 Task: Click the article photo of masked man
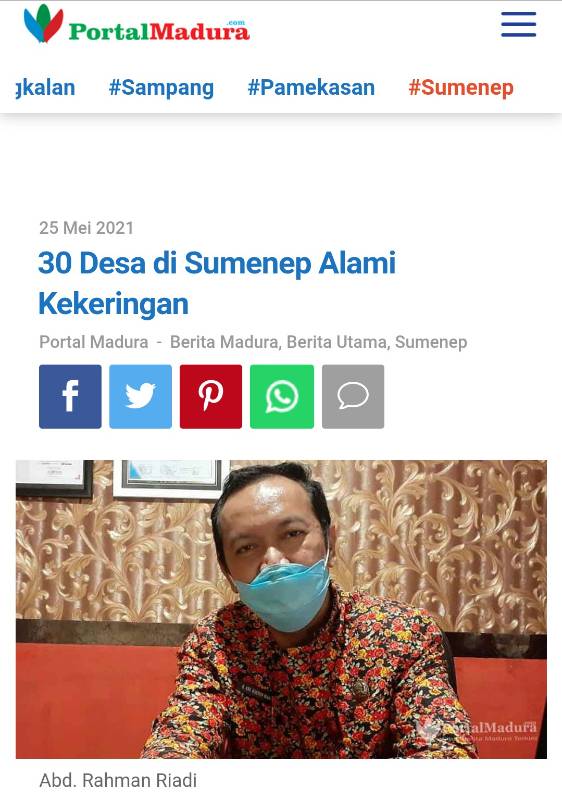pos(282,609)
